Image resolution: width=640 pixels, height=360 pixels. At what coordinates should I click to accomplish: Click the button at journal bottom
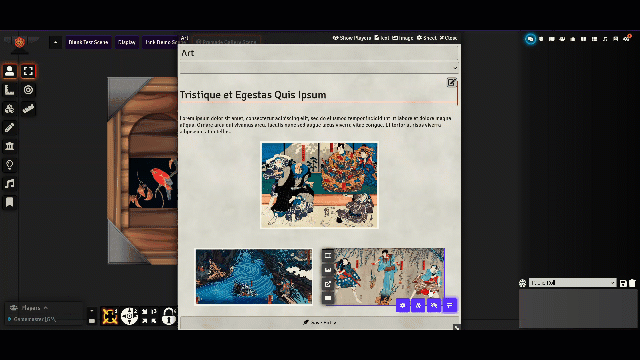pos(320,322)
